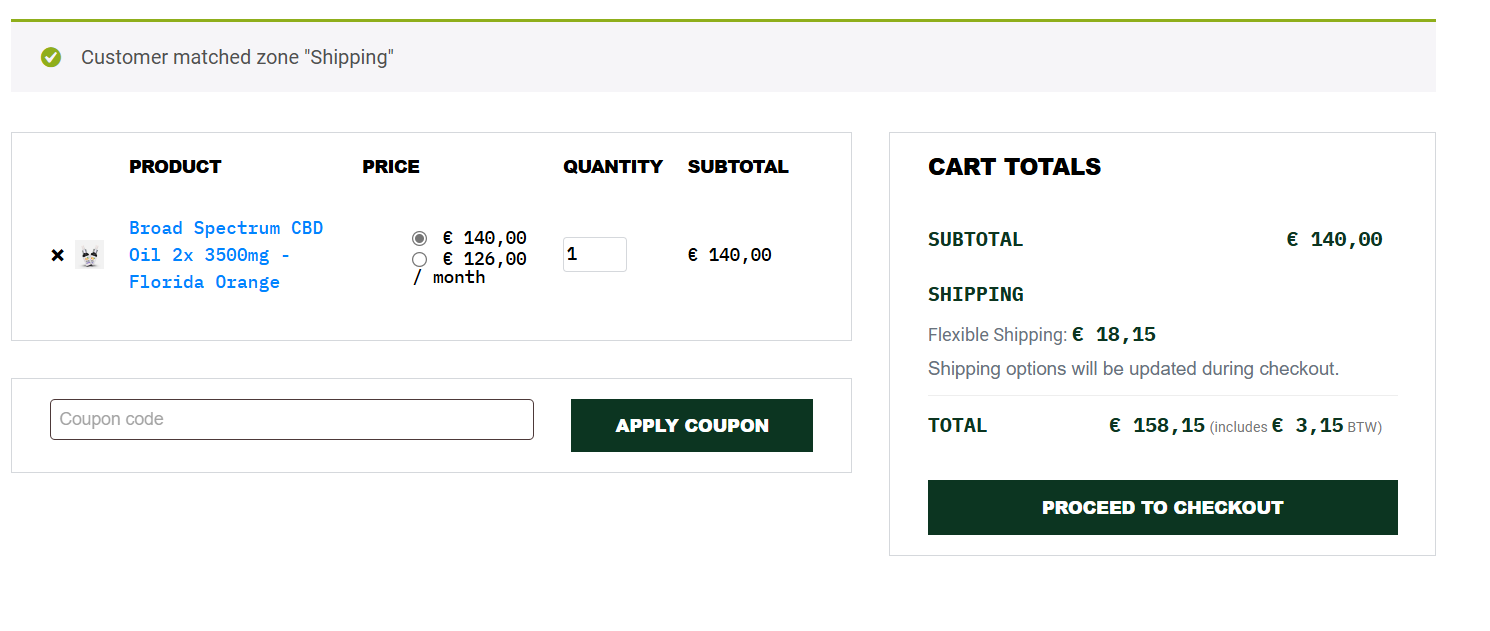The width and height of the screenshot is (1490, 631).
Task: Proceed to checkout
Action: 1162,508
